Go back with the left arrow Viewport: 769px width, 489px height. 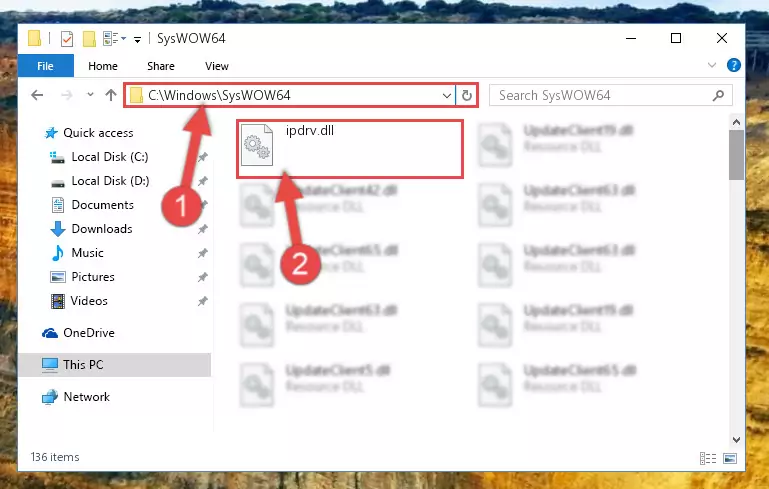click(x=37, y=95)
